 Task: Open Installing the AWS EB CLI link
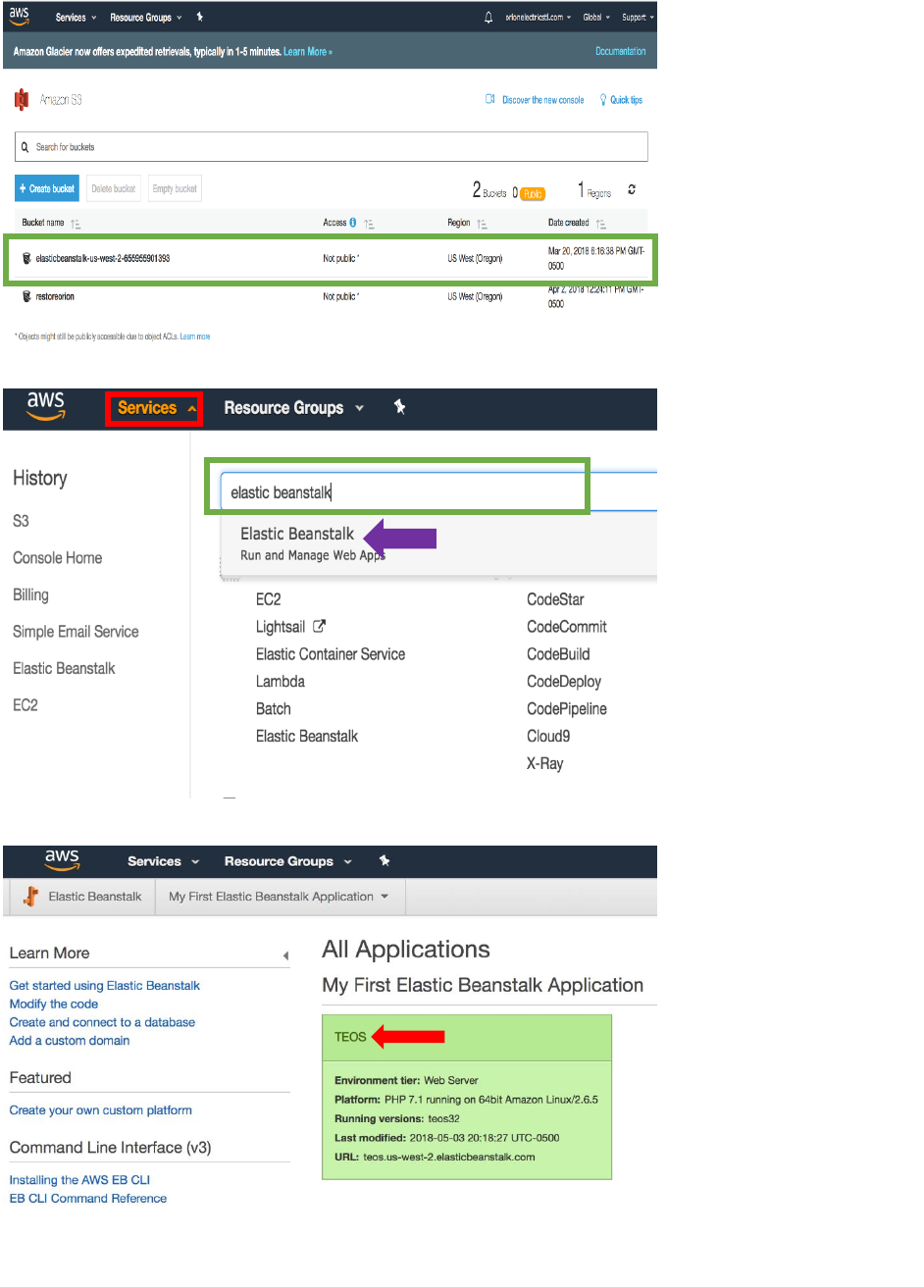click(x=79, y=1180)
